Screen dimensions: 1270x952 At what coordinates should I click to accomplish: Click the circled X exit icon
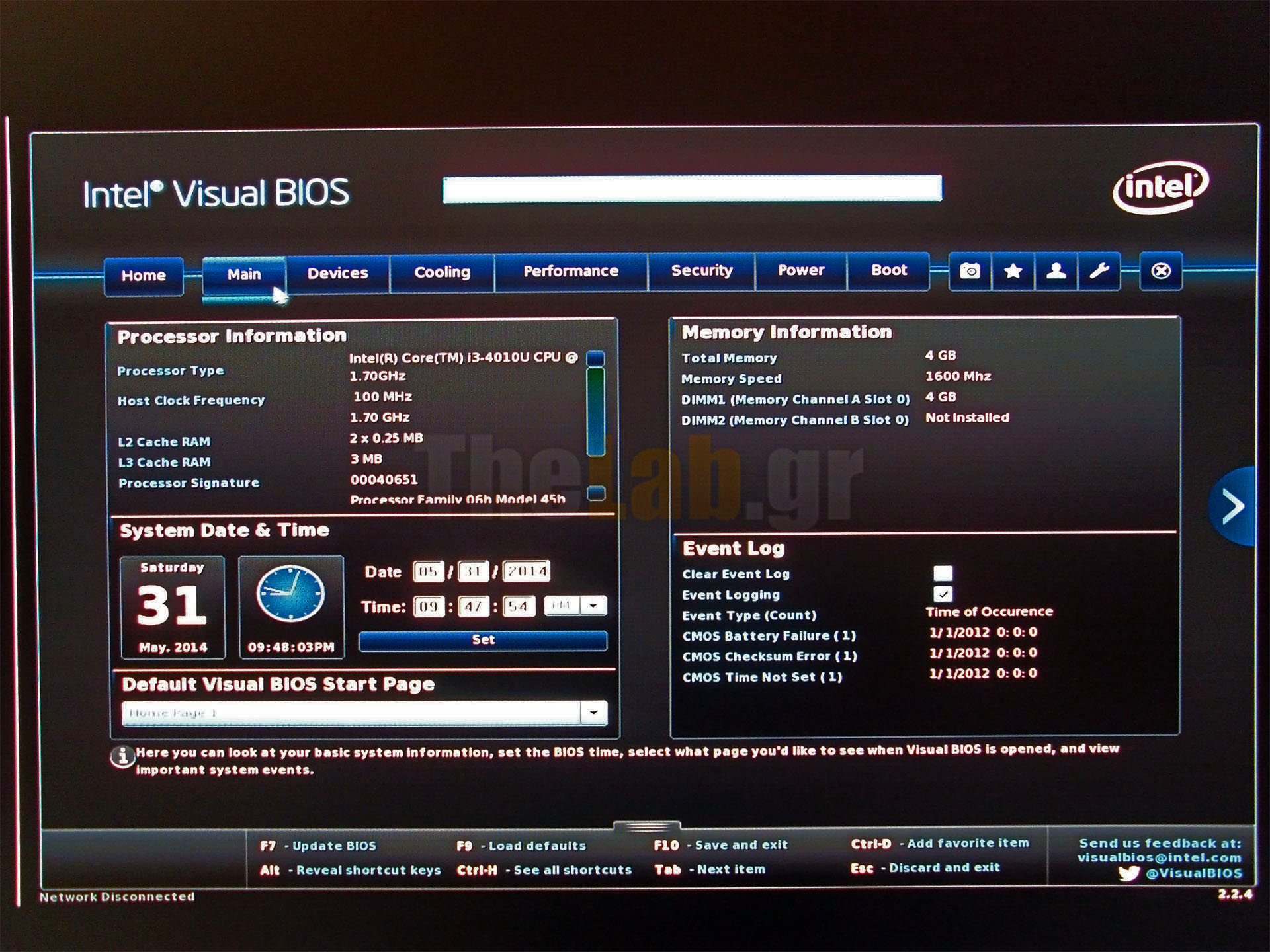(x=1160, y=271)
